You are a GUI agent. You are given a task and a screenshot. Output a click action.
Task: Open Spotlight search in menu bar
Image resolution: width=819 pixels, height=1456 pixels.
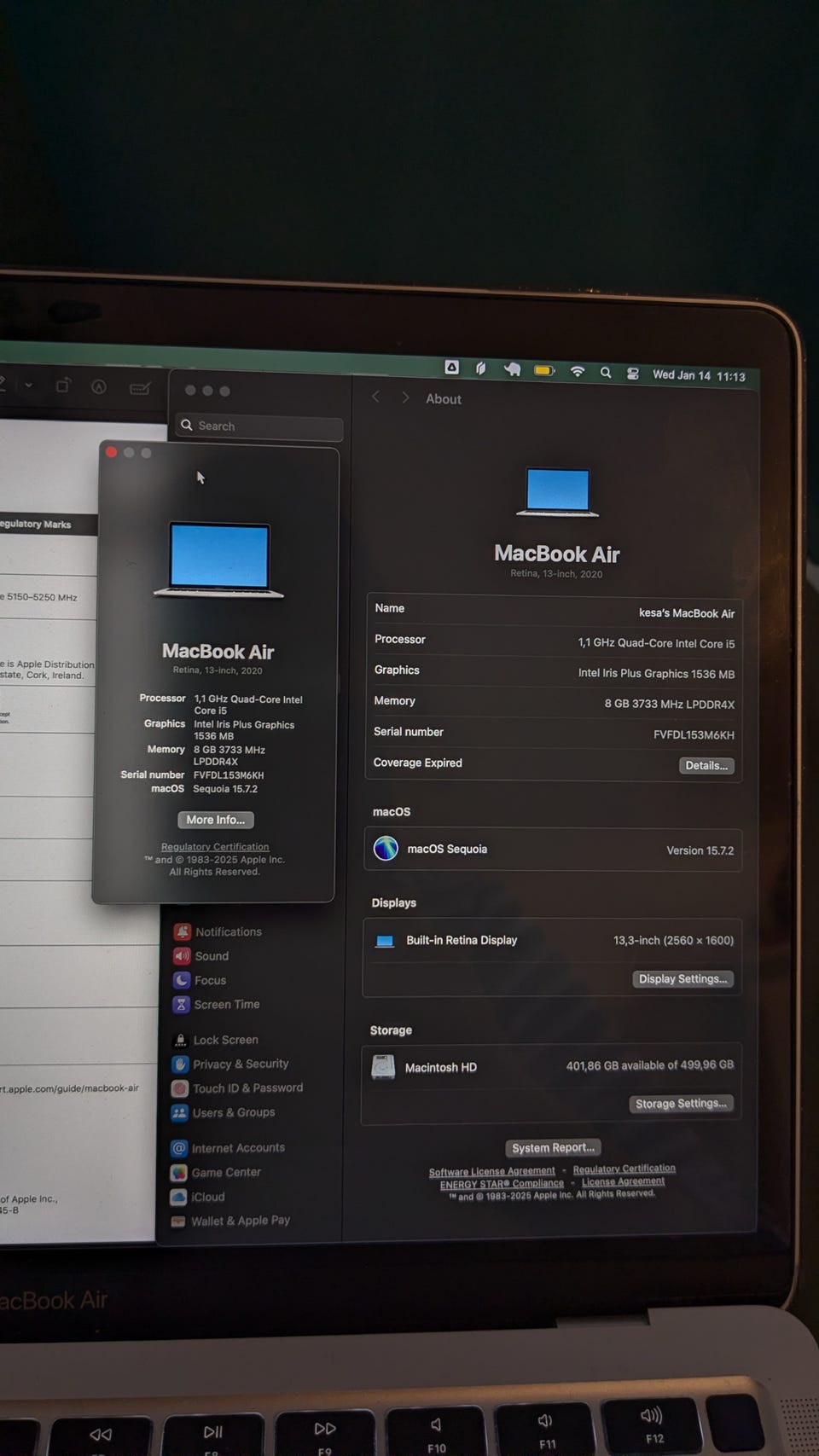tap(606, 373)
